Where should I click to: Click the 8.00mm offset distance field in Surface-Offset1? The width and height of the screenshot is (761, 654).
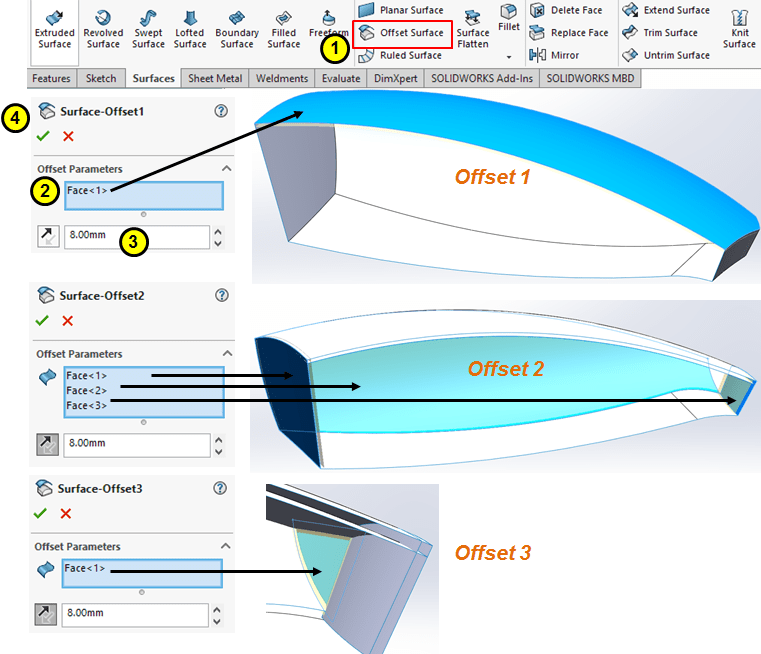coord(136,237)
